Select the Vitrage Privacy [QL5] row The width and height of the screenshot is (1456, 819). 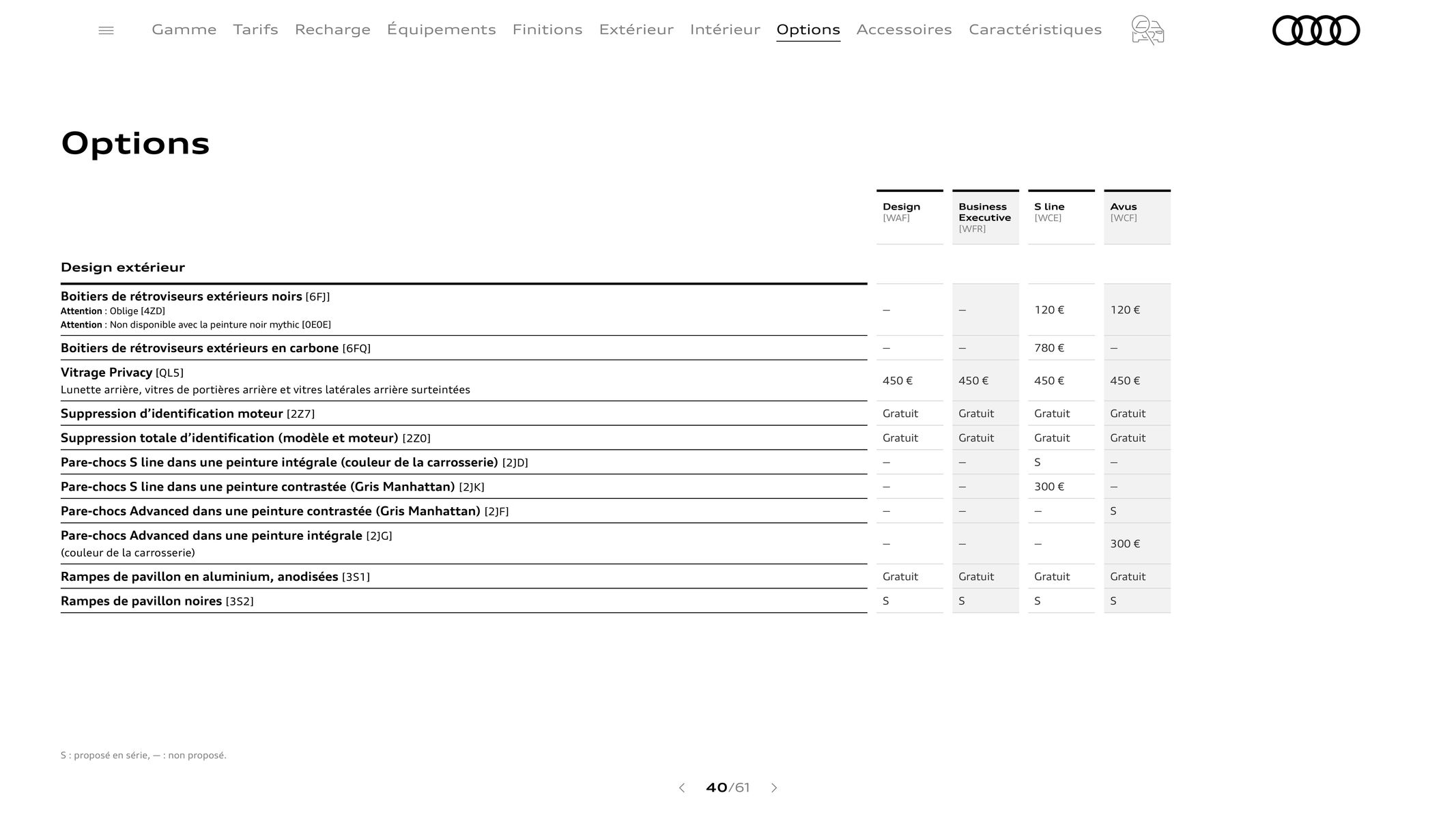coord(464,381)
